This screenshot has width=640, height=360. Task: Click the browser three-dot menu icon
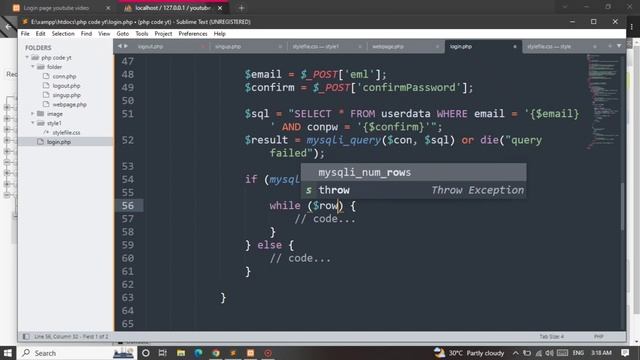tap(632, 27)
